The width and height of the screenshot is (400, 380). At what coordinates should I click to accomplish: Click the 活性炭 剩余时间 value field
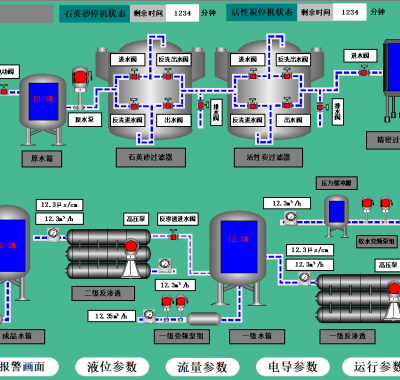point(350,12)
